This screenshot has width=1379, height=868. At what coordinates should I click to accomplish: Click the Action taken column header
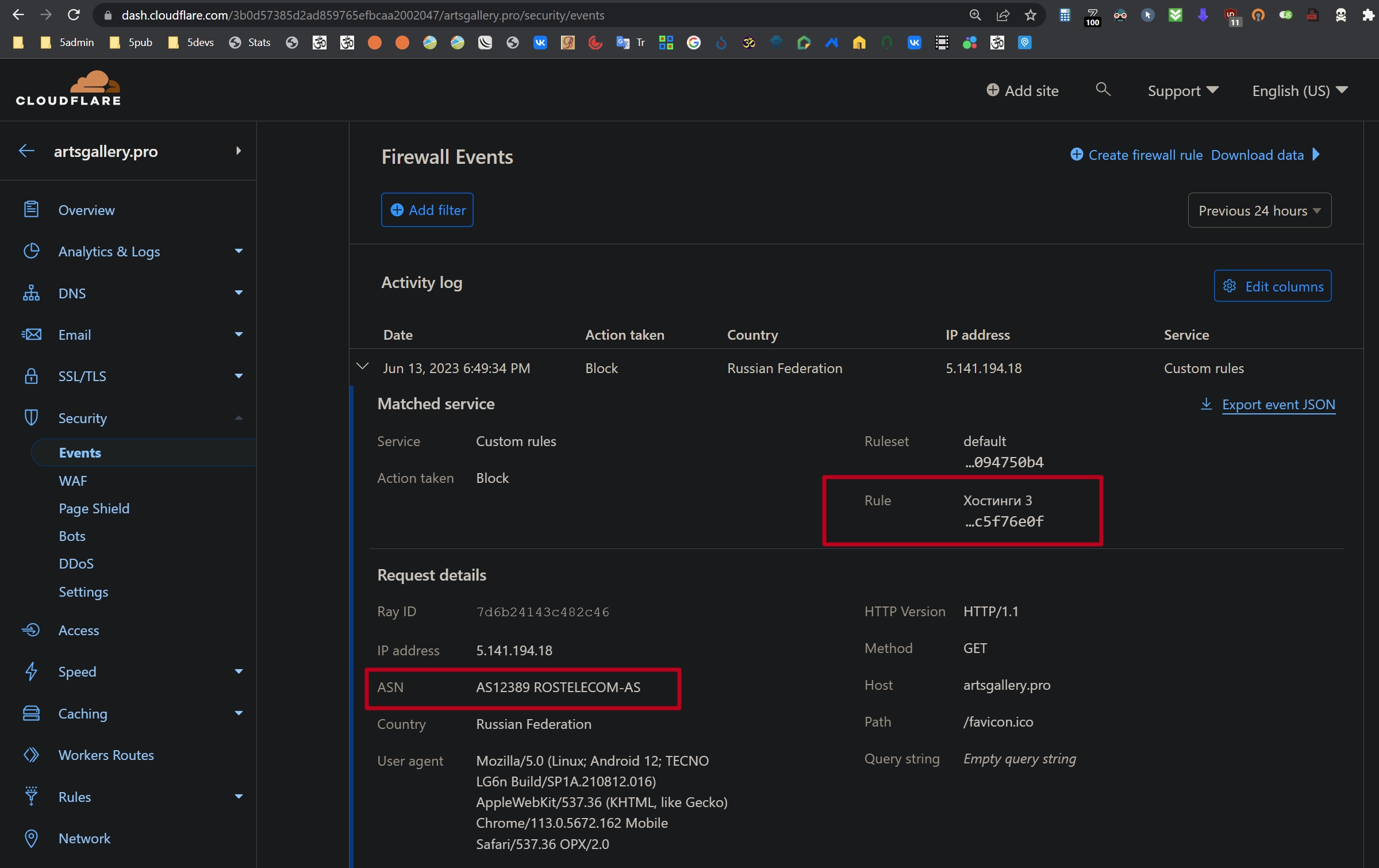click(x=624, y=335)
